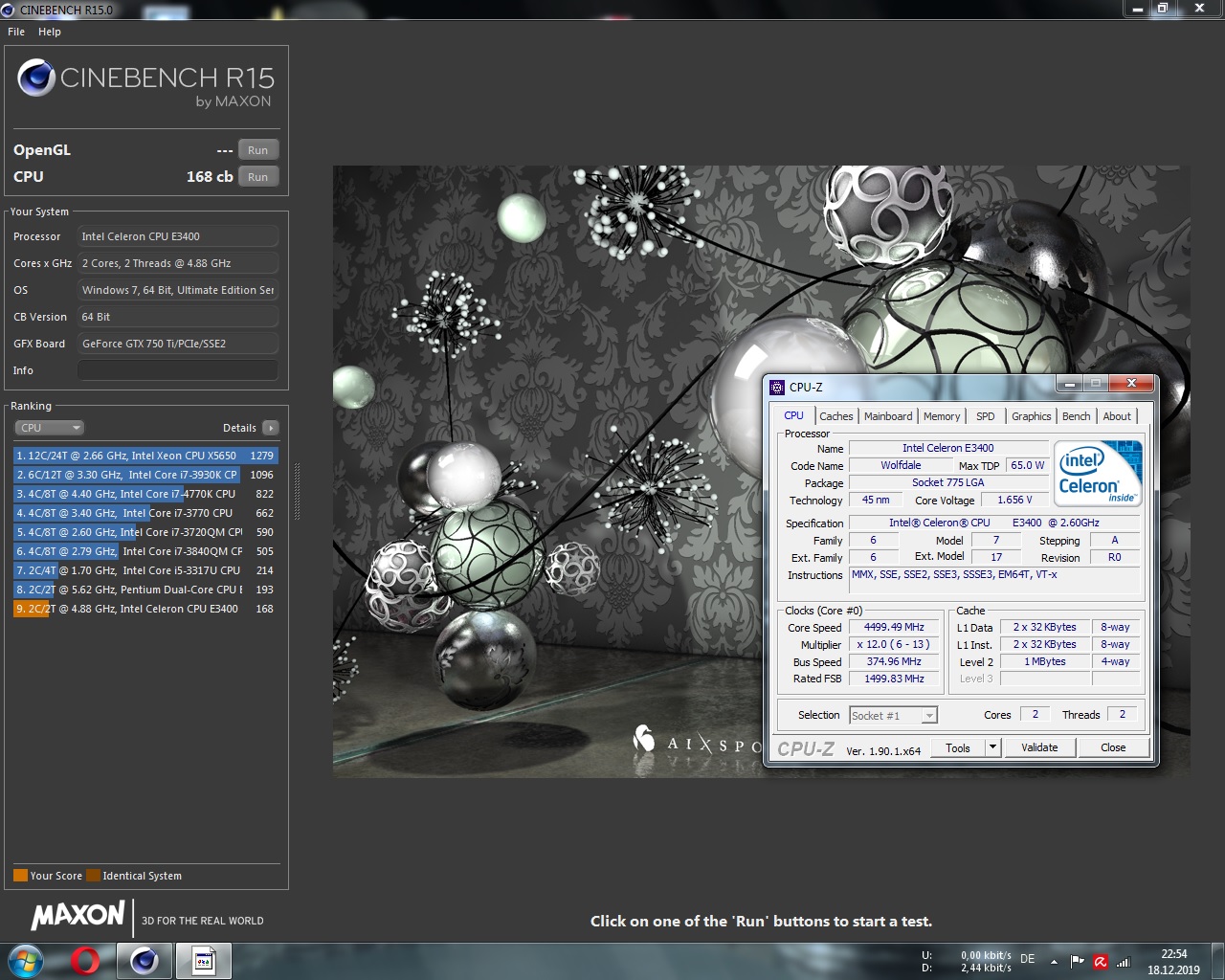
Task: Open Tools dropdown arrow in CPU-Z
Action: 992,747
